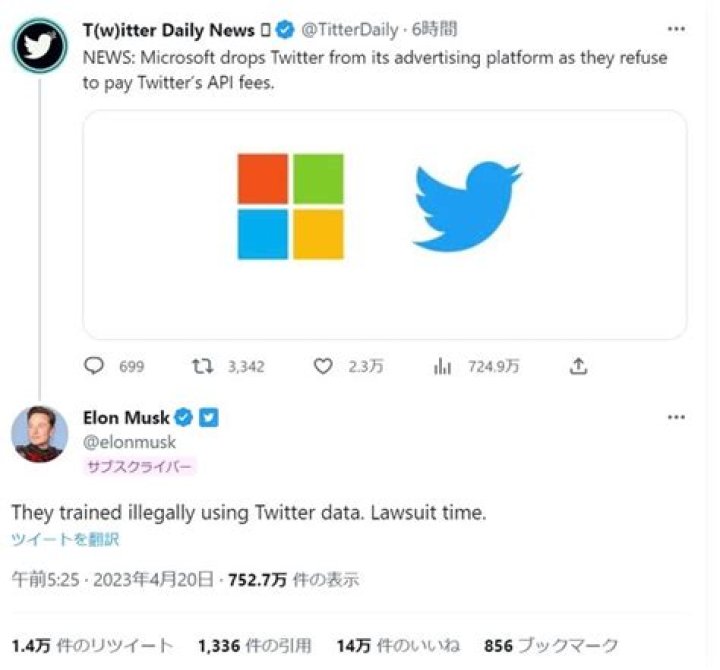Open Elon Musk's profile picture
The height and width of the screenshot is (670, 720).
coord(39,434)
